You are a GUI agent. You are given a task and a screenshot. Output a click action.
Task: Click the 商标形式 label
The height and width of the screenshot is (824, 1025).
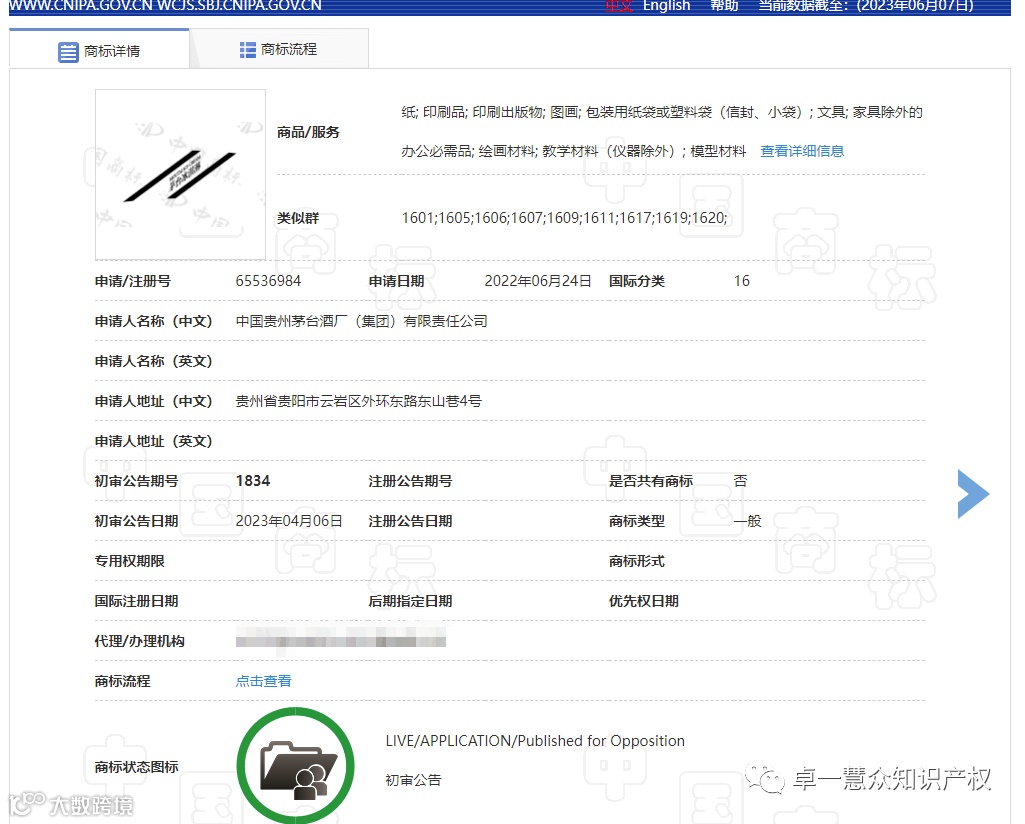pyautogui.click(x=637, y=561)
